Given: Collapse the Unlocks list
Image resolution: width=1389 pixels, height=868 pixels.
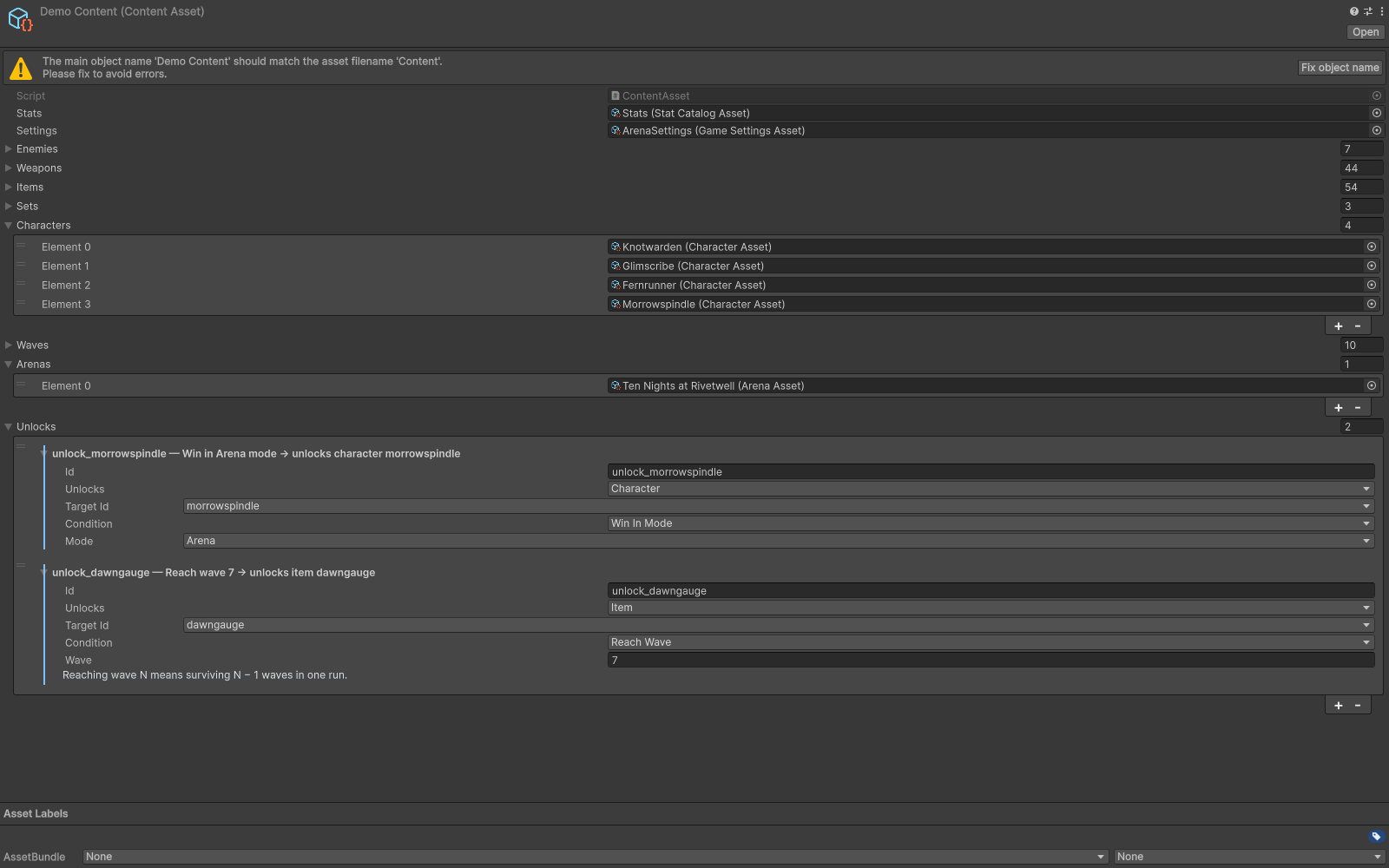Looking at the screenshot, I should (x=9, y=427).
